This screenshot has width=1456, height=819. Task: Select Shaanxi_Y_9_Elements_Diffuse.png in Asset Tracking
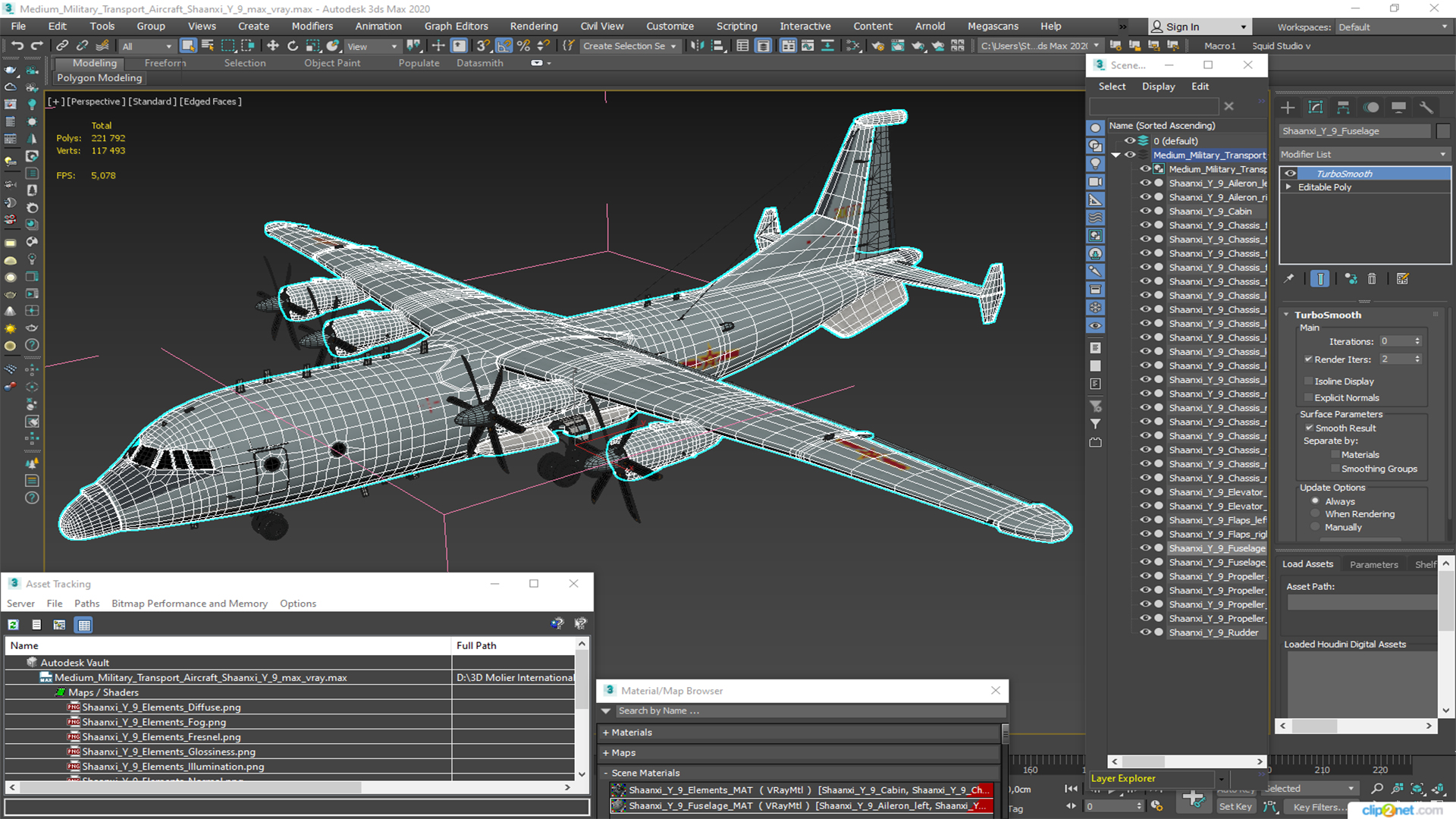pyautogui.click(x=161, y=708)
